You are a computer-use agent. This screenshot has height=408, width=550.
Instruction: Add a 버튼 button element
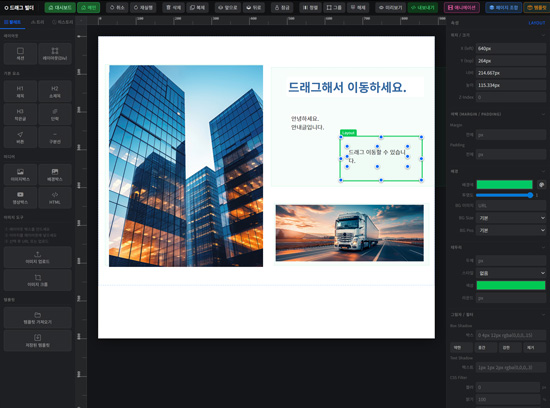(20, 138)
